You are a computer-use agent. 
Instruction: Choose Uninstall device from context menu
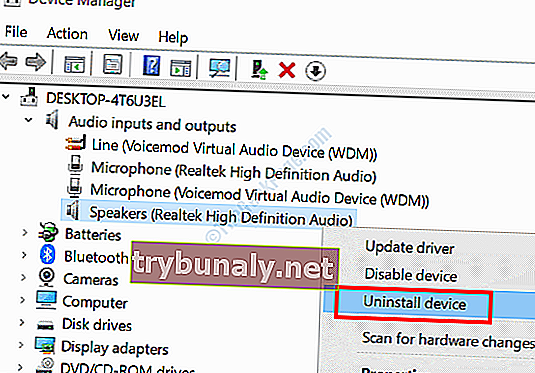point(414,303)
